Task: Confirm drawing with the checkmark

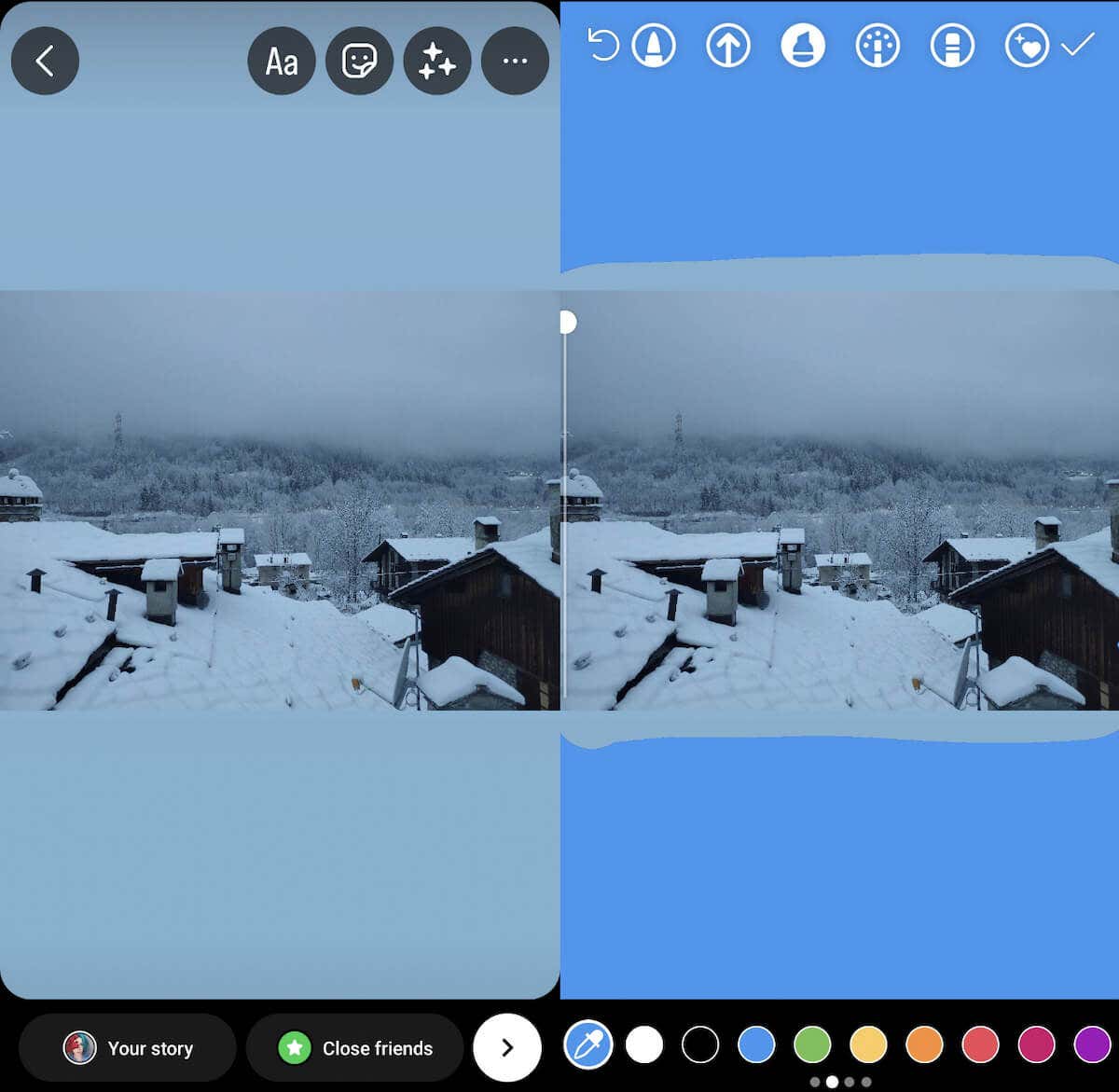Action: click(1078, 45)
